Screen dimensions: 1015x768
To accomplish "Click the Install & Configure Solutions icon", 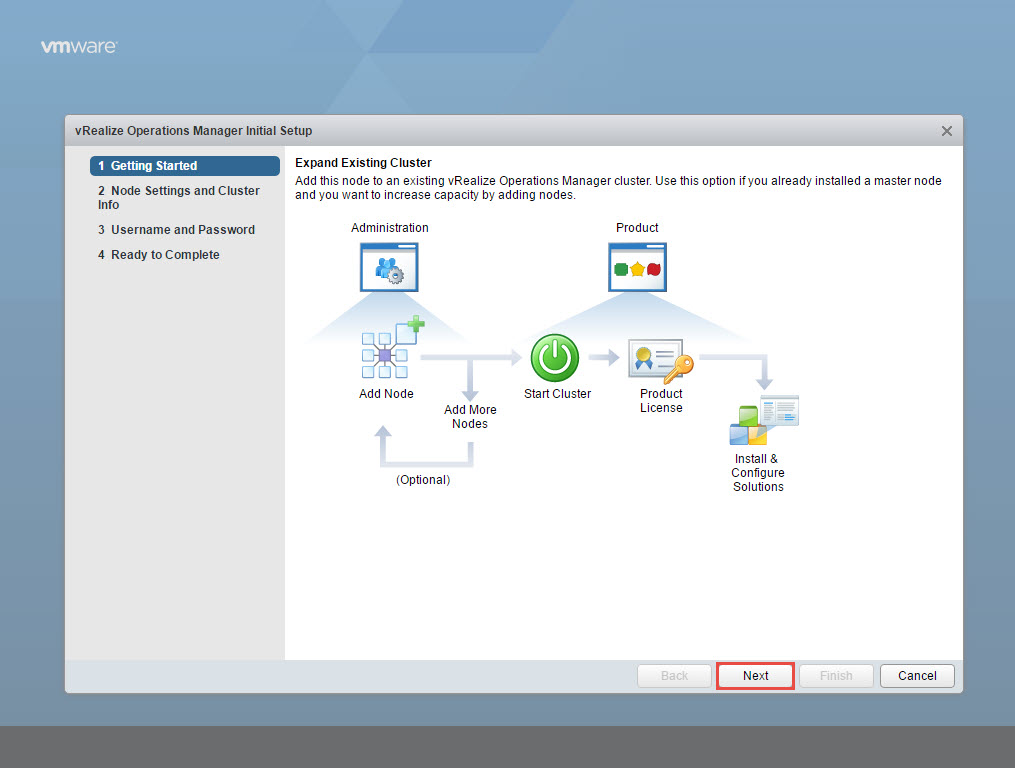I will tap(764, 420).
